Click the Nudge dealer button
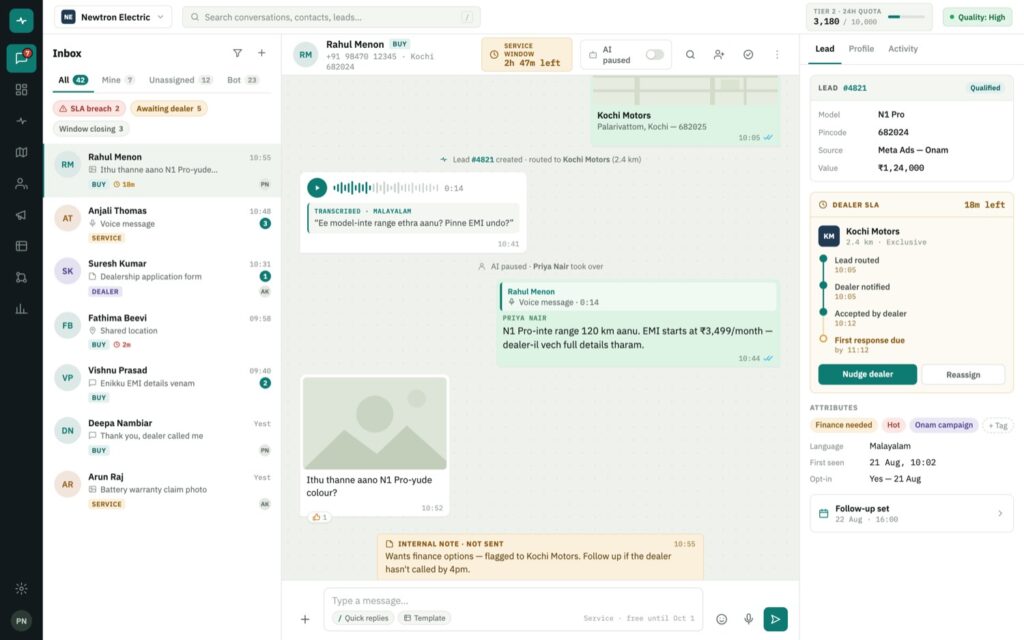 (867, 374)
